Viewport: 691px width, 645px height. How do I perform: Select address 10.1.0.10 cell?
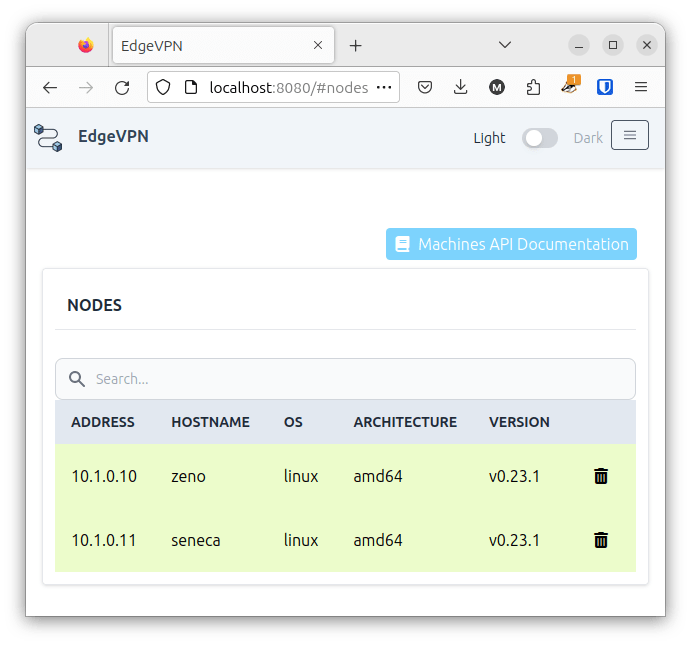pyautogui.click(x=104, y=476)
